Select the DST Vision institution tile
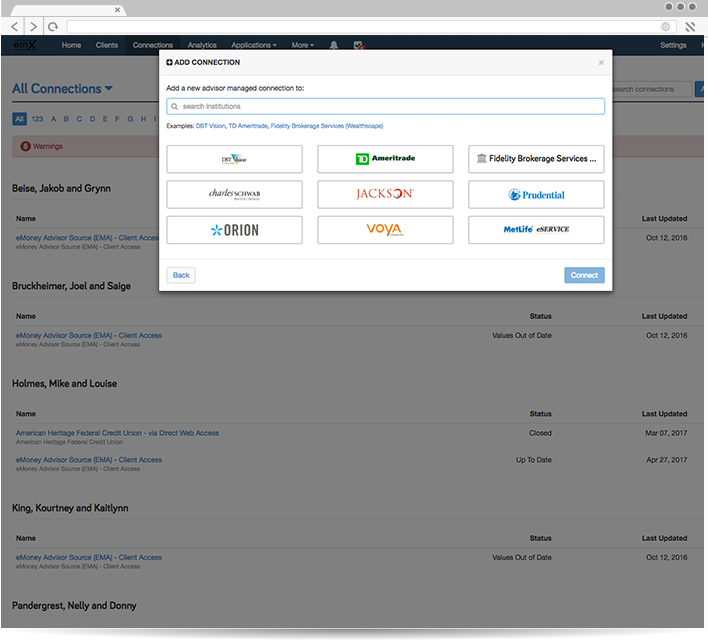708x640 pixels. (x=234, y=159)
